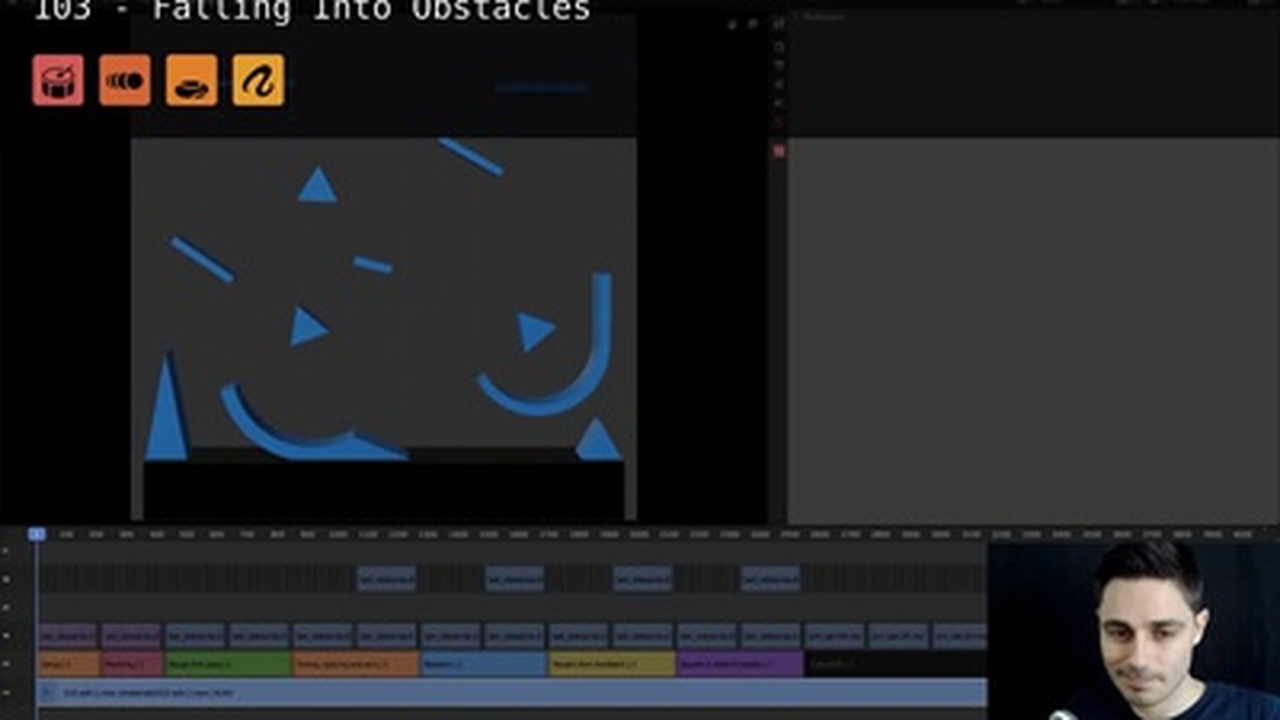Open the red drum app icon
This screenshot has height=720, width=1280.
pyautogui.click(x=57, y=80)
